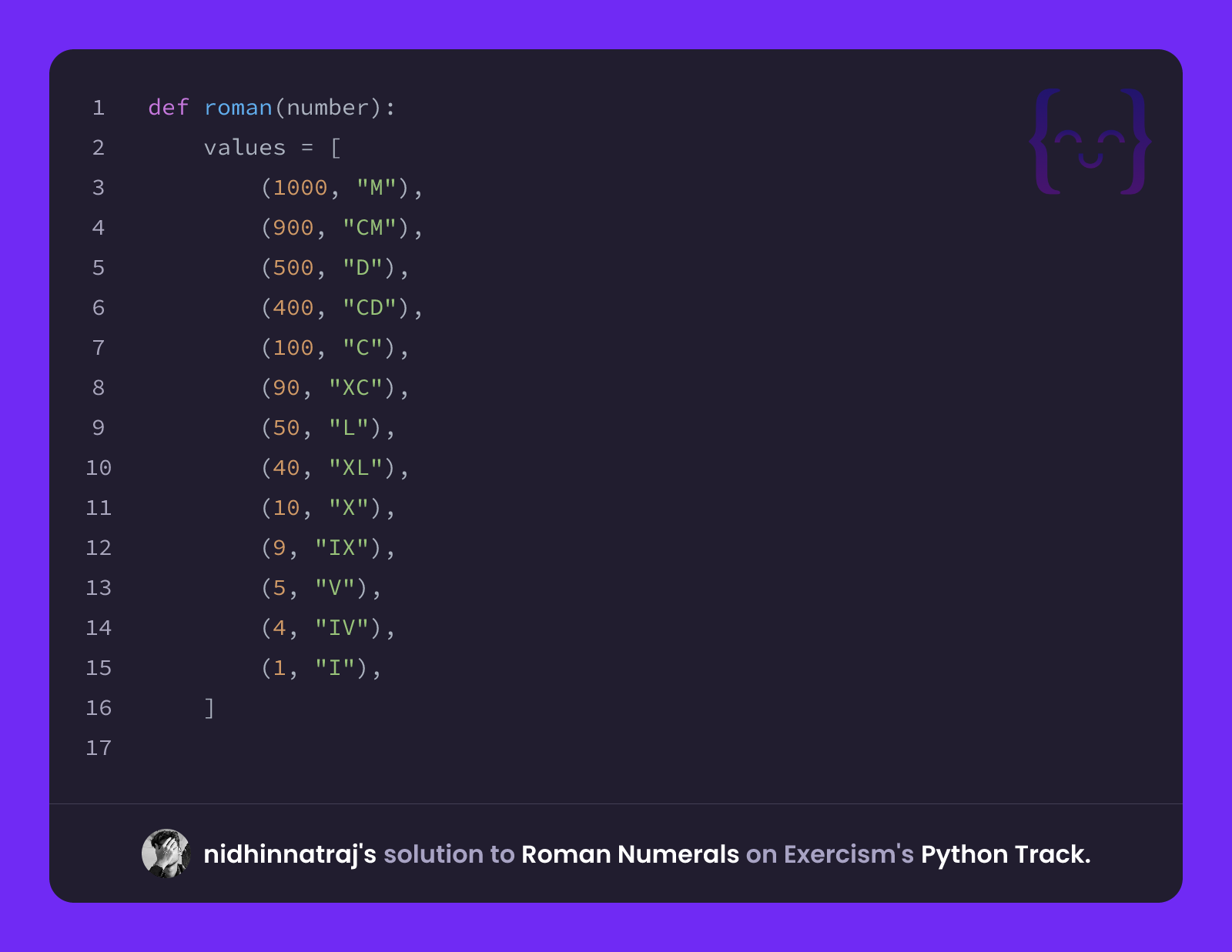
Task: Click nidhinnatraj's avatar photo
Action: 166,853
